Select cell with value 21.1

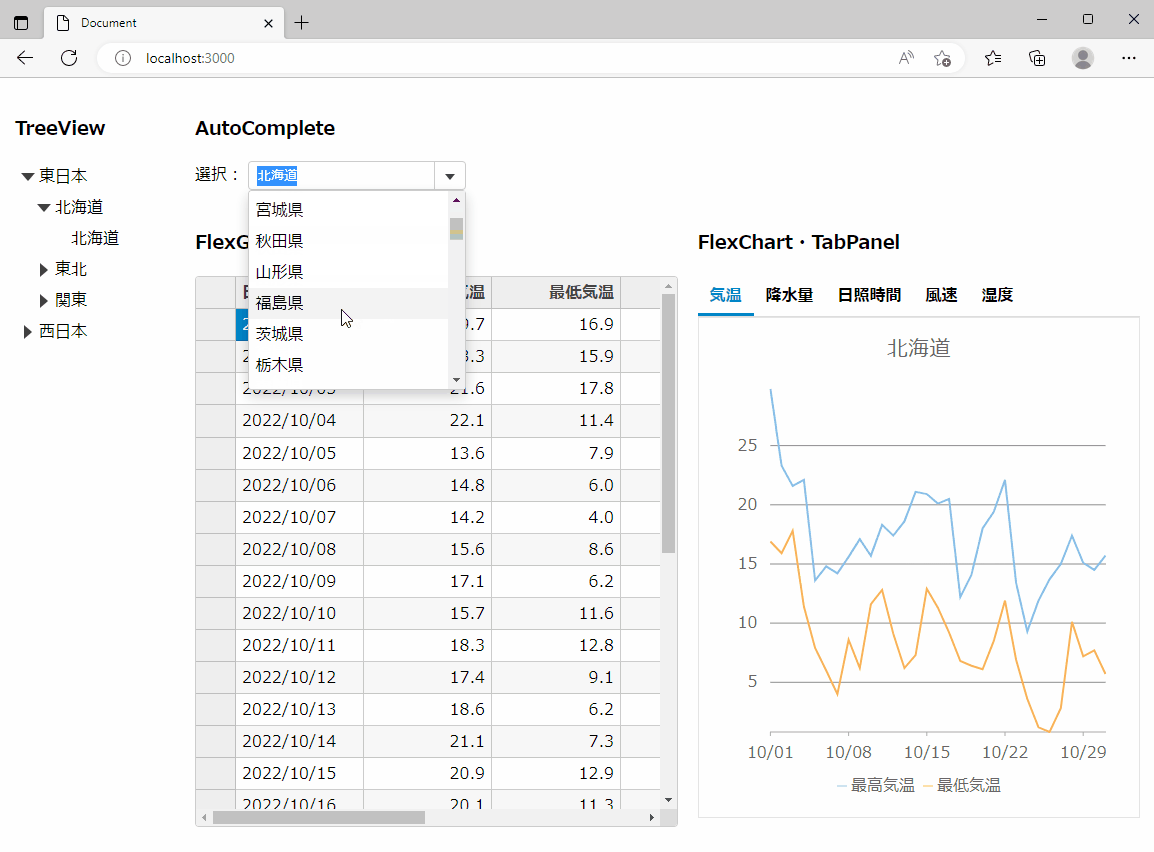tap(428, 742)
